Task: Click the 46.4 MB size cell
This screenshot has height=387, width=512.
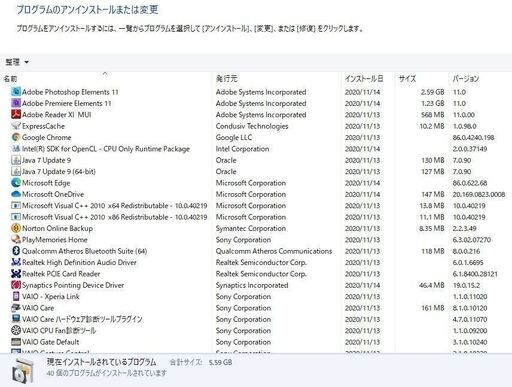Action: 432,285
